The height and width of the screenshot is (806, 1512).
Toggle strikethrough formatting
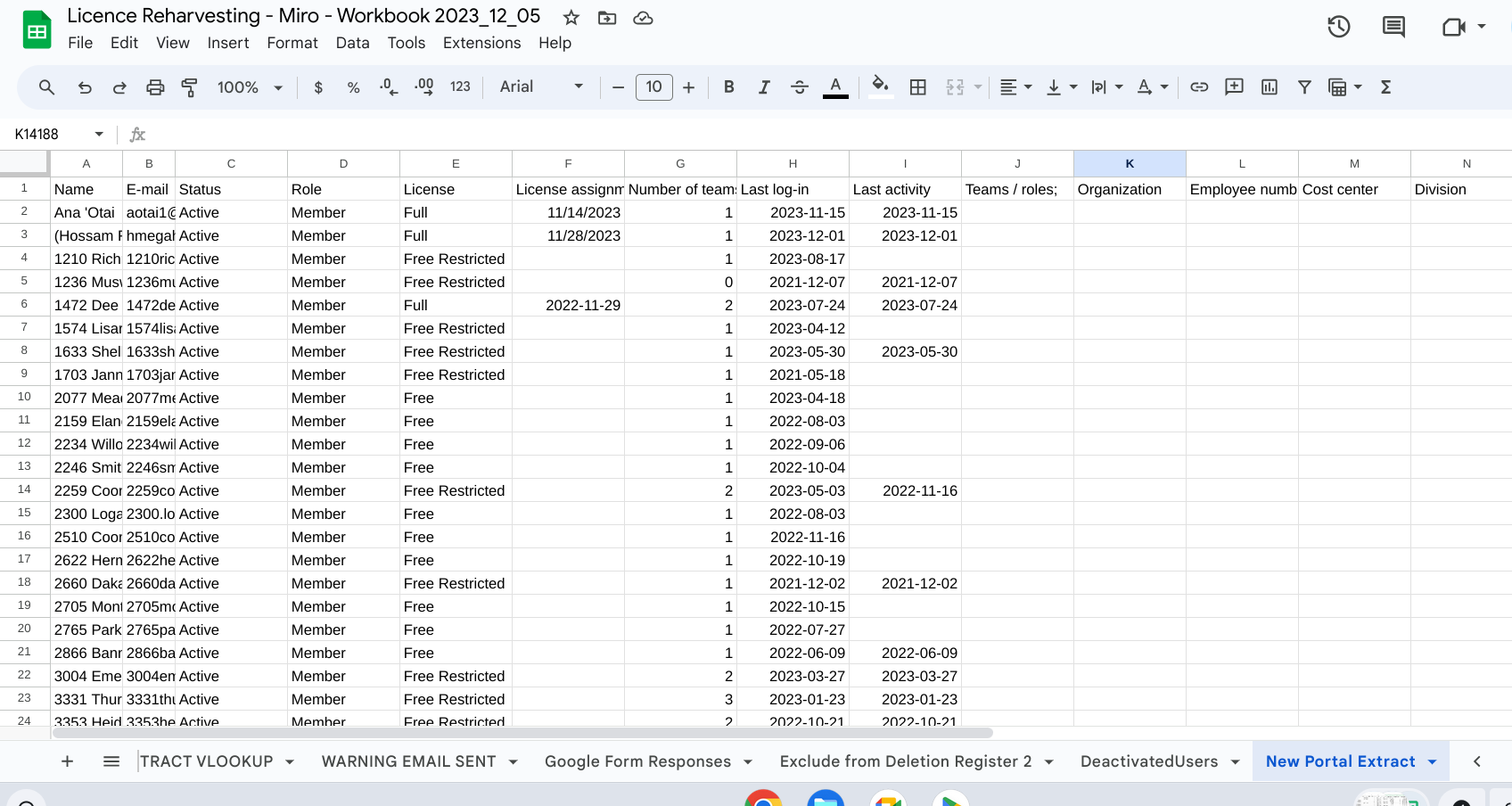[x=800, y=87]
